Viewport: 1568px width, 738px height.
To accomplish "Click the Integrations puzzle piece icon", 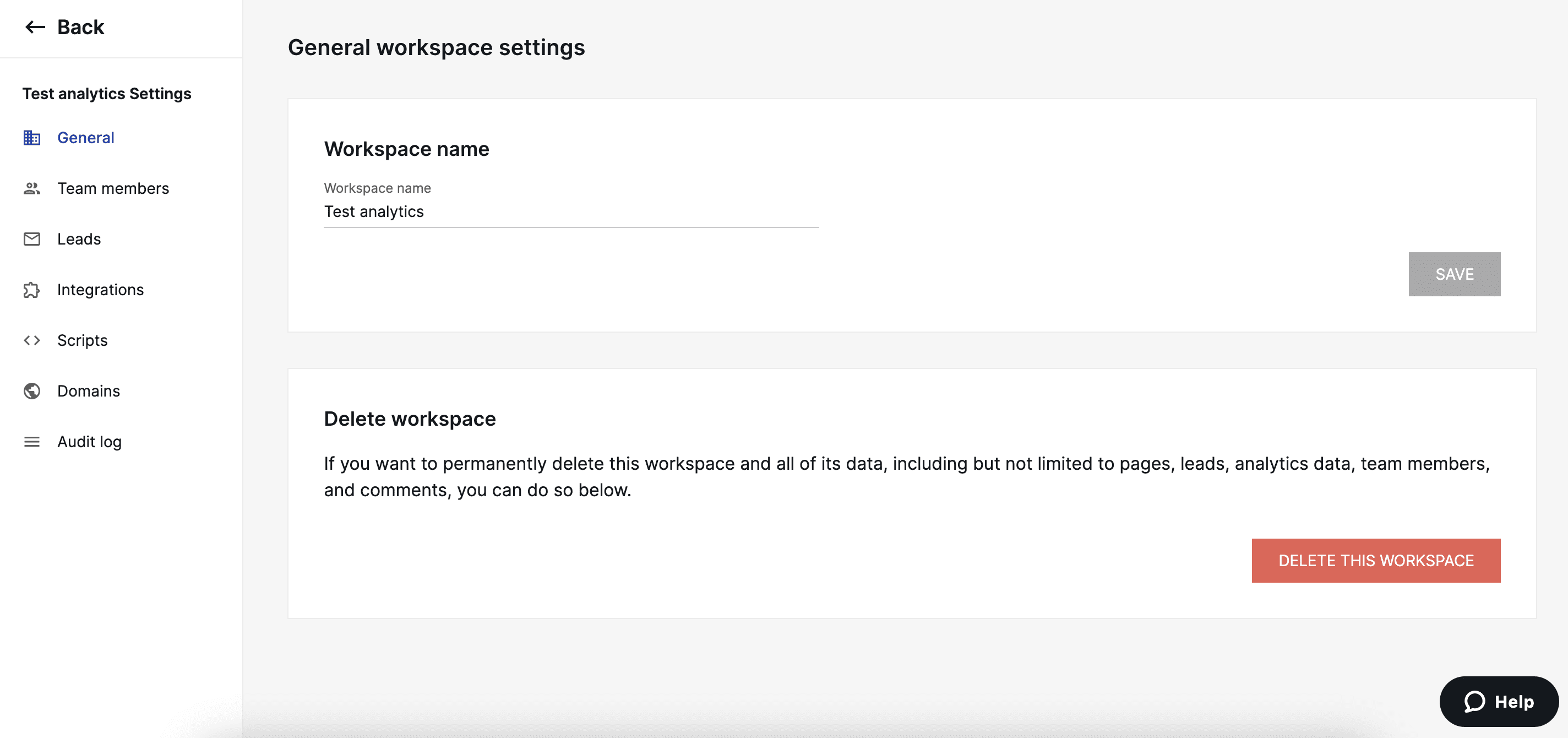I will coord(31,290).
